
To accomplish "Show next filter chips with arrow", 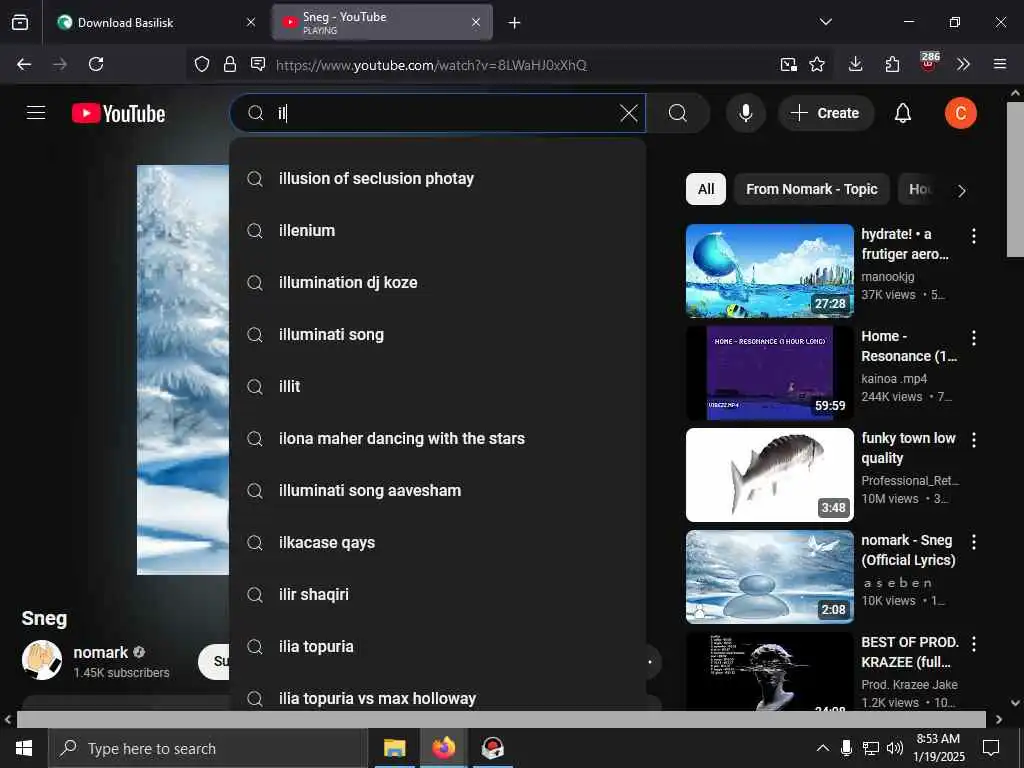I will (961, 191).
